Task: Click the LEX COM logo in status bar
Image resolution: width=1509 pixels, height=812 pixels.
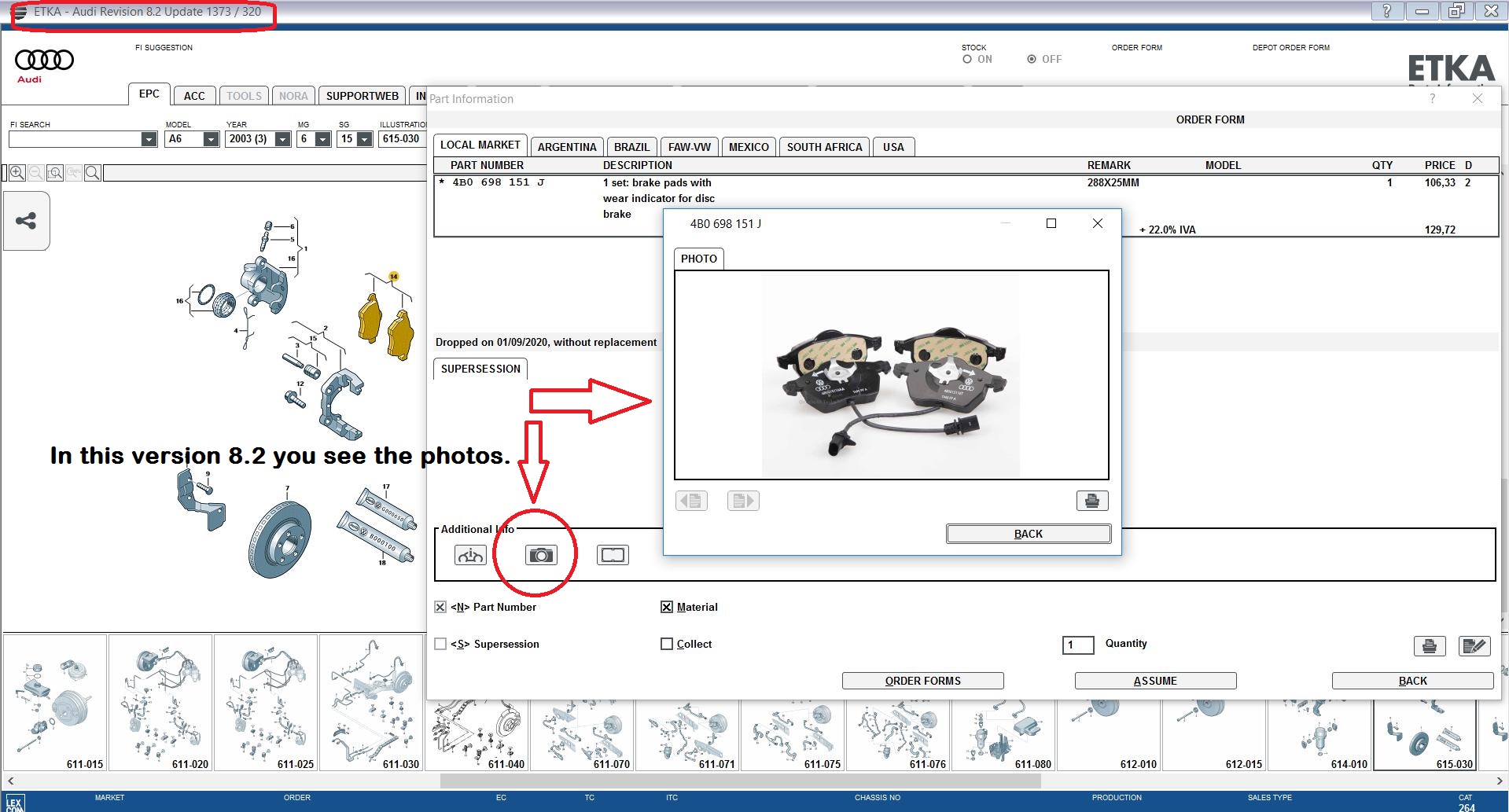Action: [x=14, y=803]
